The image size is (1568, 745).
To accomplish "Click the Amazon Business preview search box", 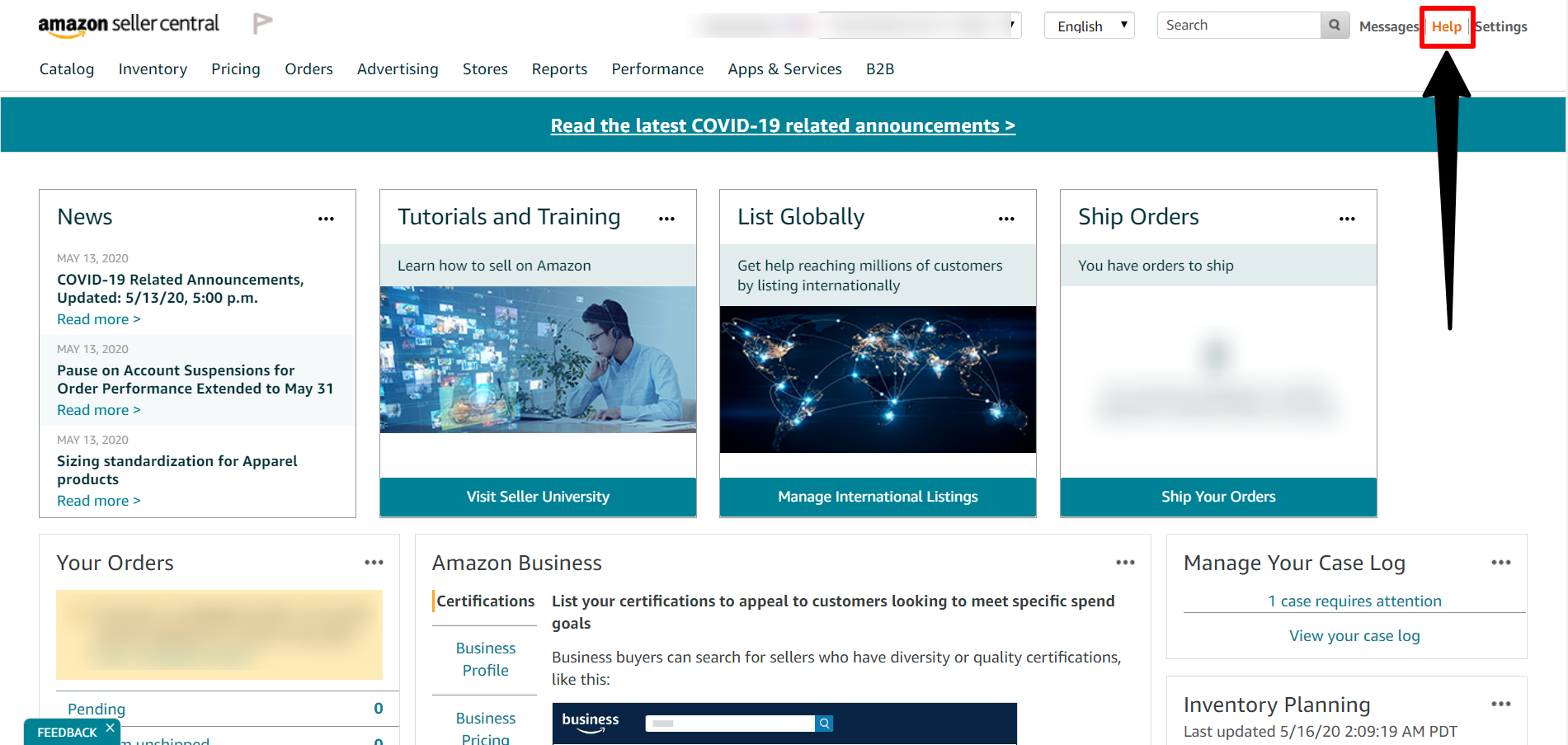I will [x=730, y=724].
